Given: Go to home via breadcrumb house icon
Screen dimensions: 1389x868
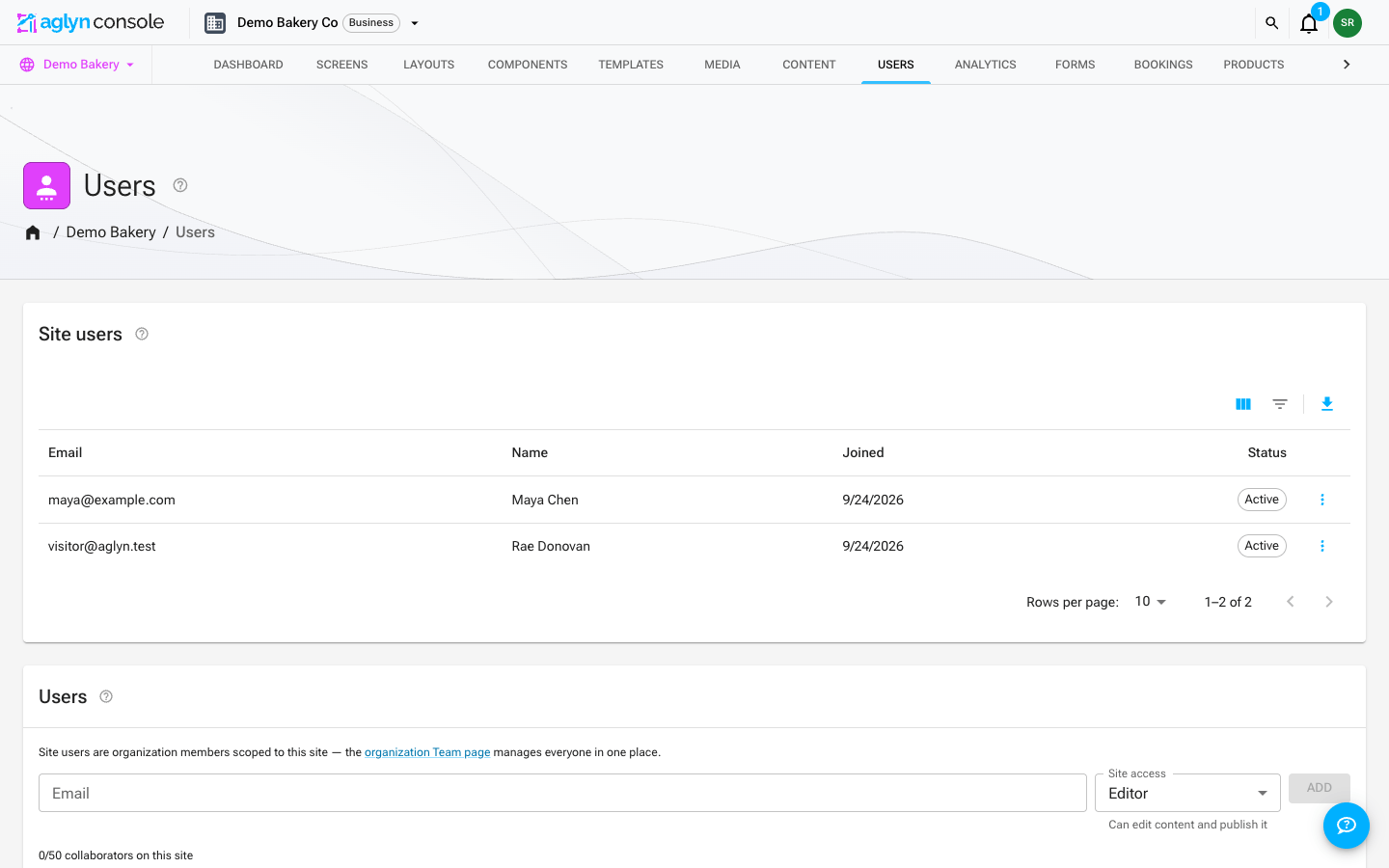Looking at the screenshot, I should click(x=33, y=232).
